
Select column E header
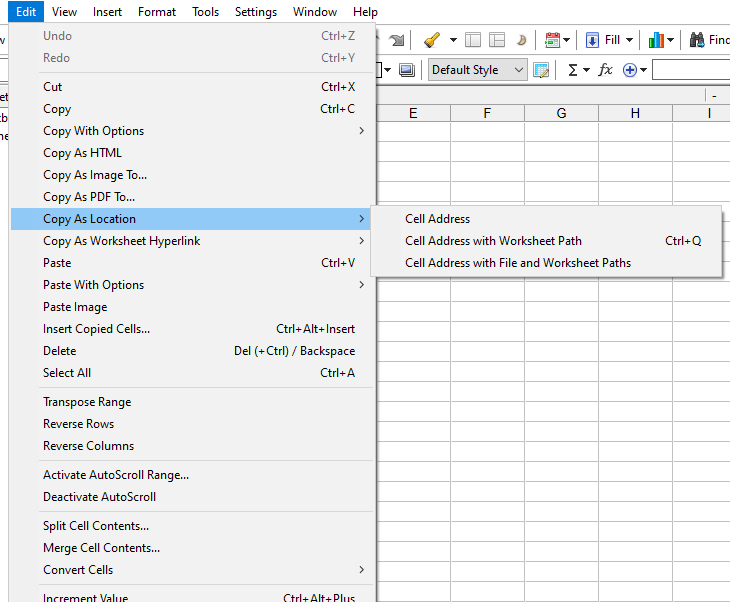pyautogui.click(x=413, y=113)
